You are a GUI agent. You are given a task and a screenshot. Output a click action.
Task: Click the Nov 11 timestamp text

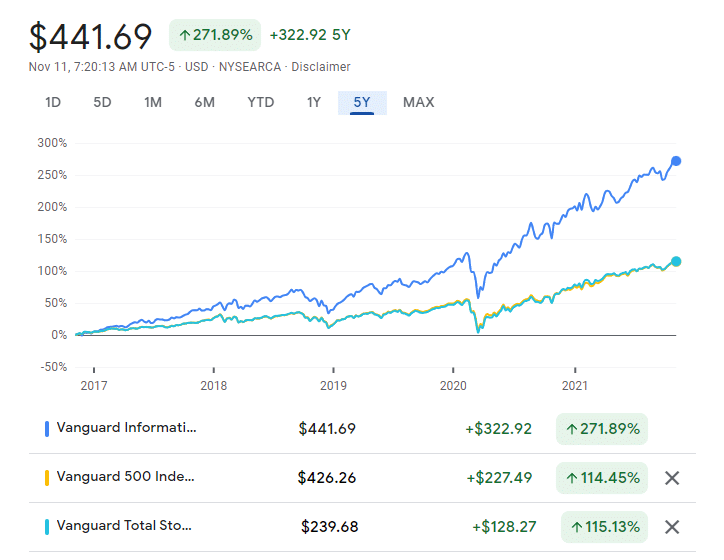point(102,67)
